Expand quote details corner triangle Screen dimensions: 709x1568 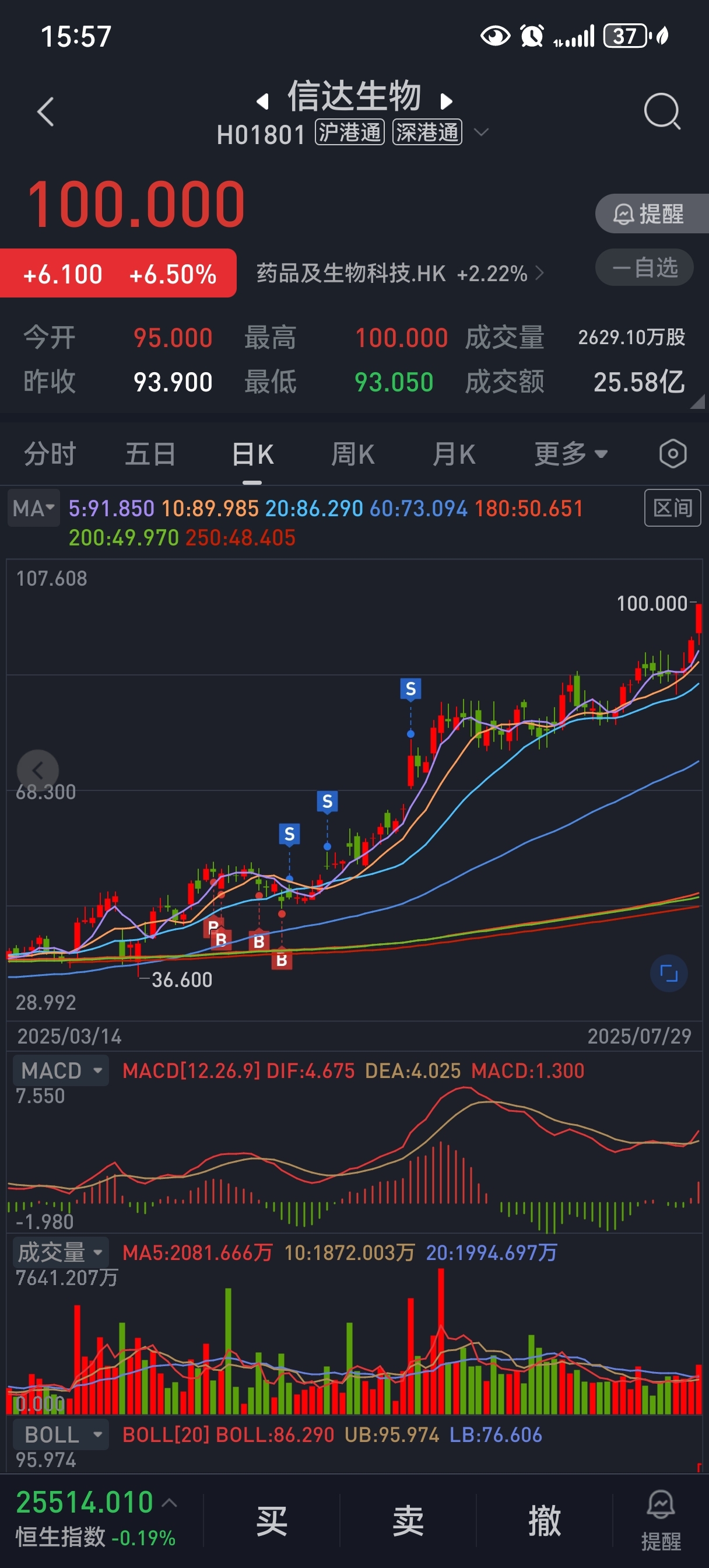[697, 401]
